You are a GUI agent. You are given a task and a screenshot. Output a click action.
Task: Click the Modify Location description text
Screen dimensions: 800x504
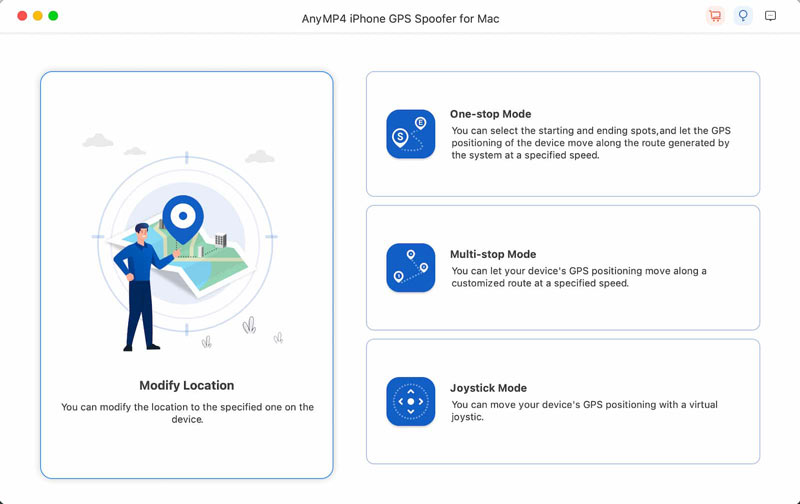(187, 413)
